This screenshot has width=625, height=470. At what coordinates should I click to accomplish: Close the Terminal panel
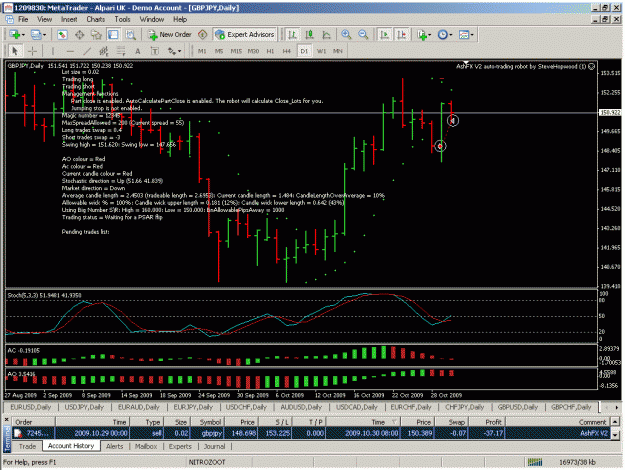click(x=6, y=419)
